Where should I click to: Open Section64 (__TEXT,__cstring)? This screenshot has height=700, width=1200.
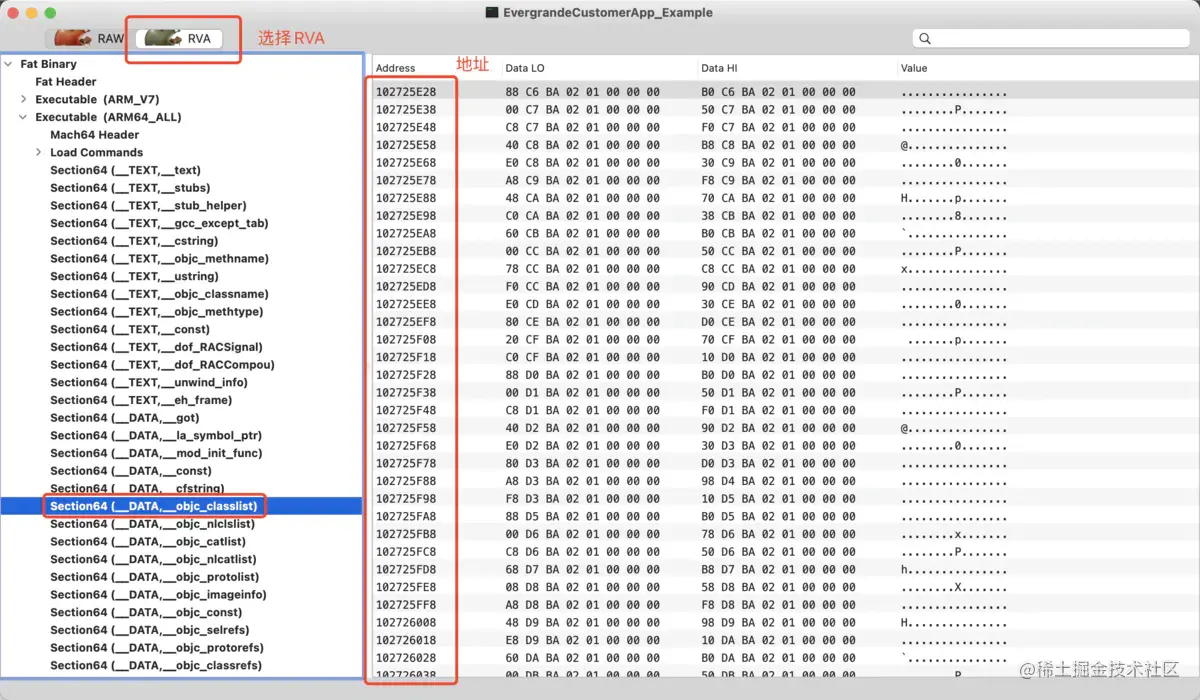pyautogui.click(x=134, y=241)
